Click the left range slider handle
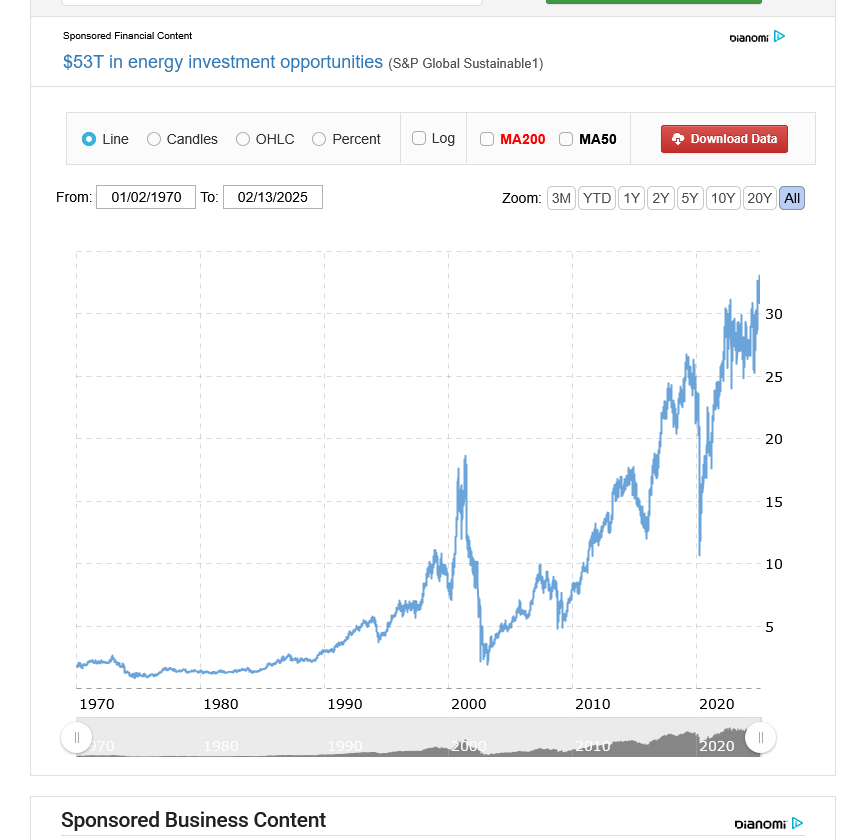This screenshot has height=840, width=850. (77, 738)
